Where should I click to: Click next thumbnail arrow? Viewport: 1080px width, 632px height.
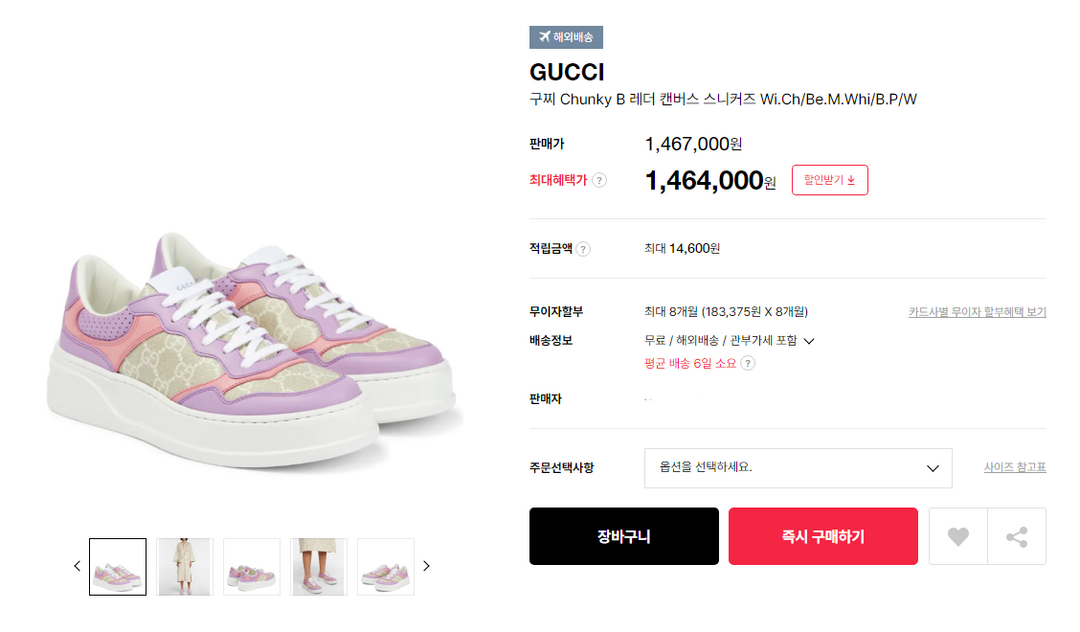[x=427, y=566]
